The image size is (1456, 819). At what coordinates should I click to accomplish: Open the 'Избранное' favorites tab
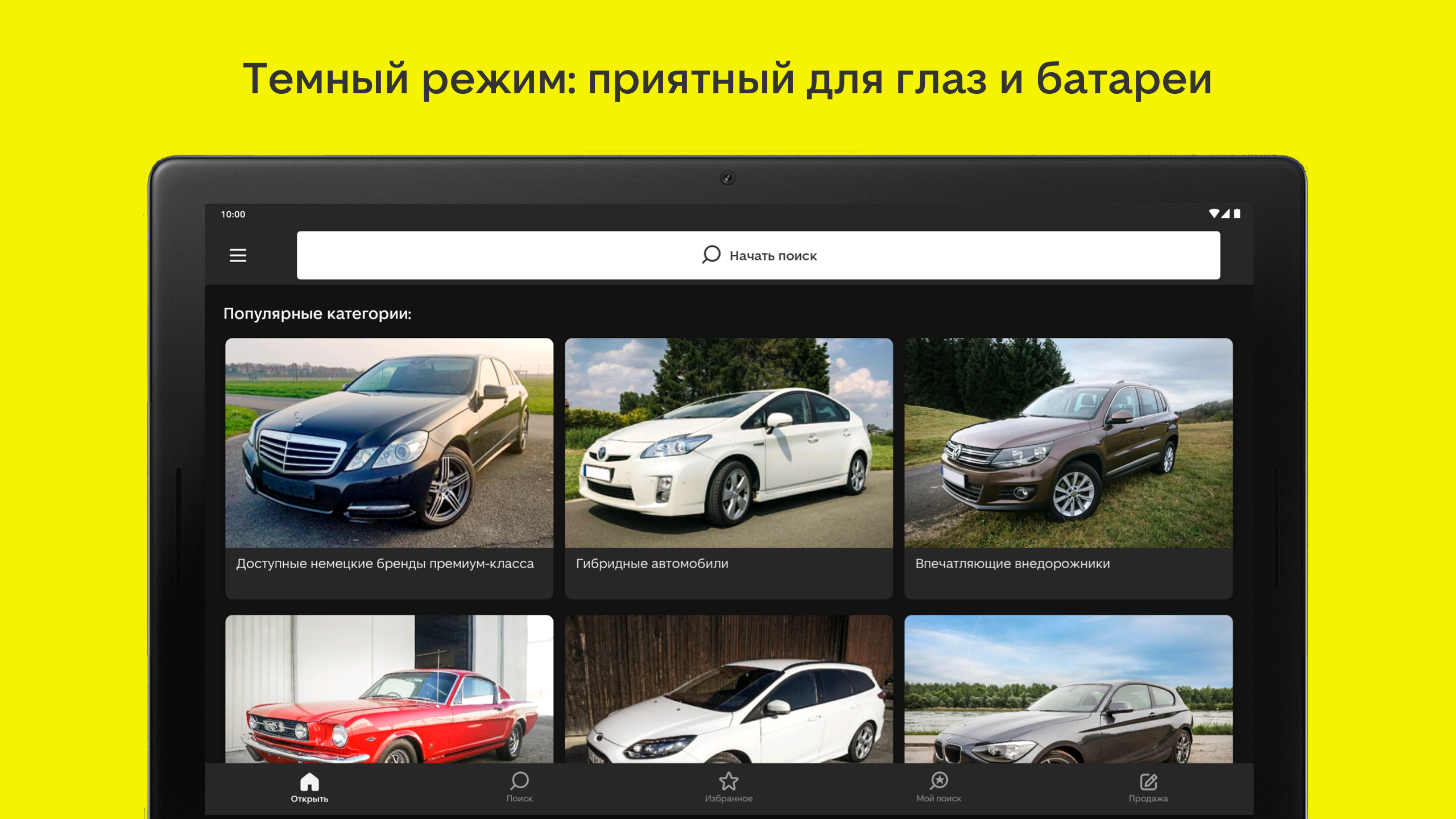[x=729, y=788]
